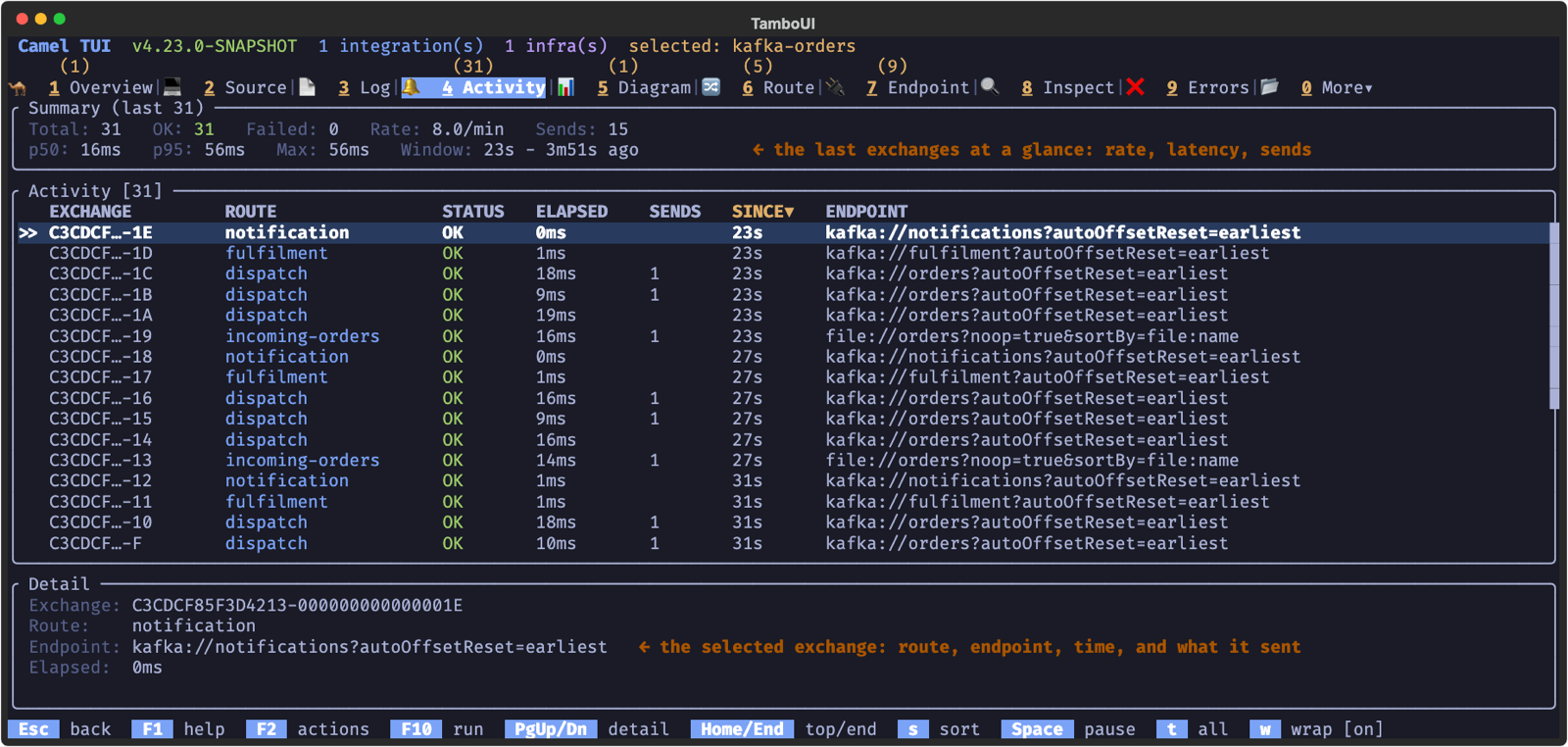Click the Activity table scrollbar thumb
This screenshot has width=1568, height=747.
1553,316
